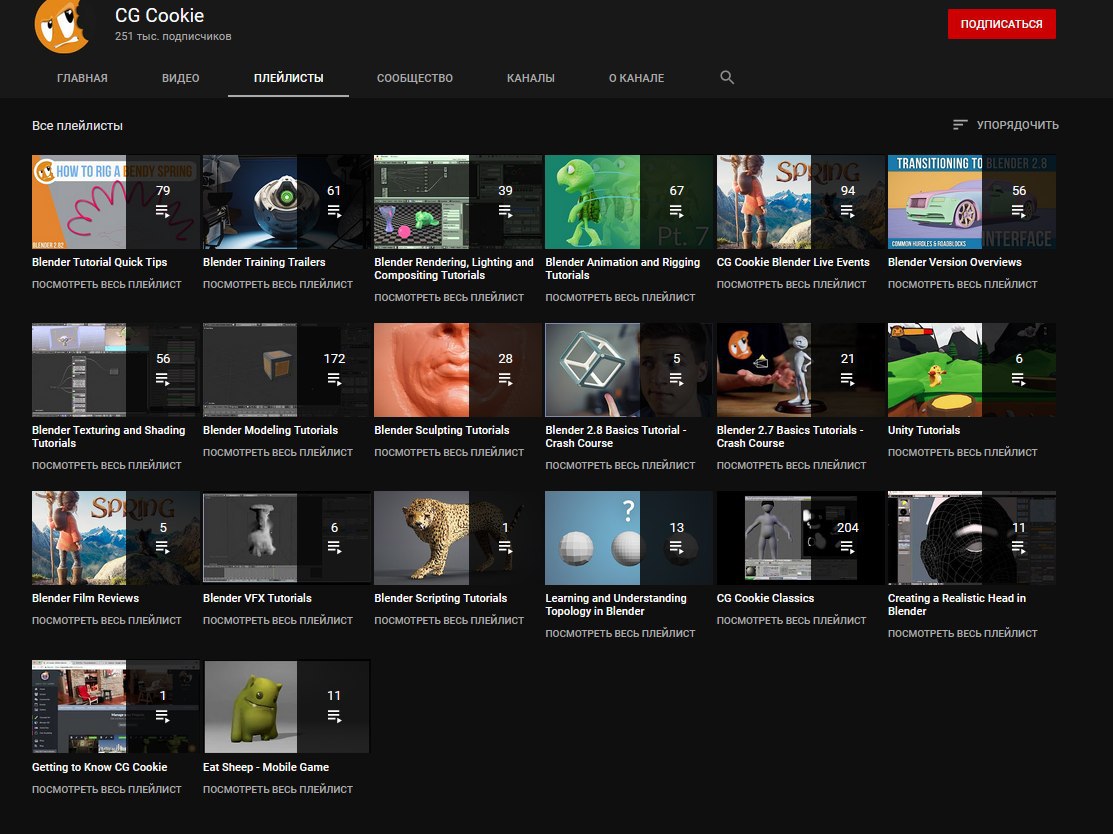
Task: Open the channel search magnifier icon
Action: coord(727,77)
